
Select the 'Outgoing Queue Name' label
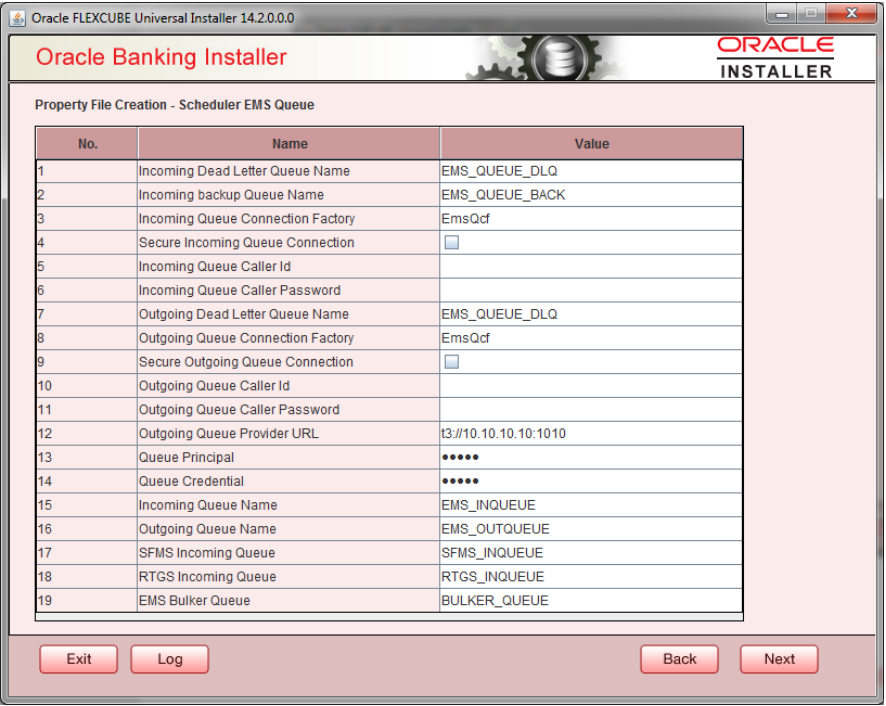tap(207, 529)
